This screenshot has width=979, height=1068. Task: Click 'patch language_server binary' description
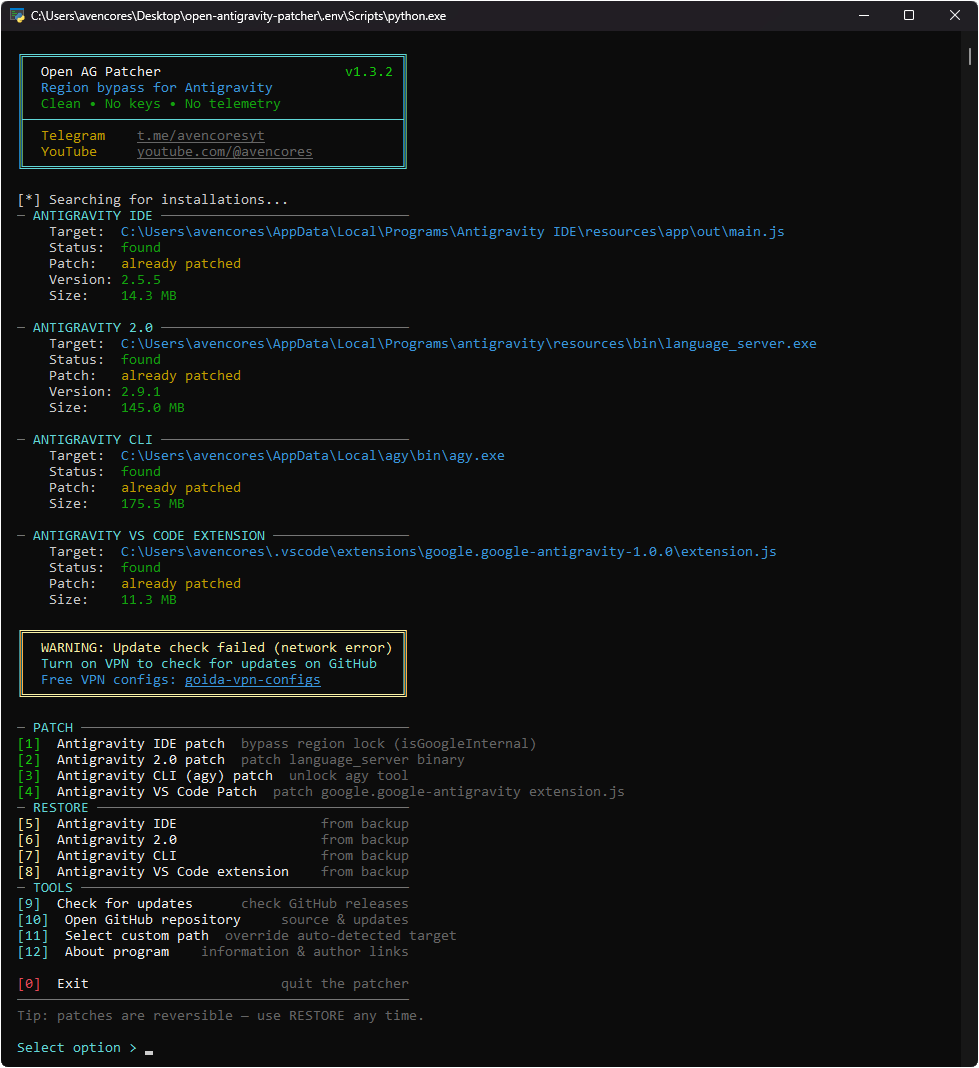pyautogui.click(x=352, y=759)
